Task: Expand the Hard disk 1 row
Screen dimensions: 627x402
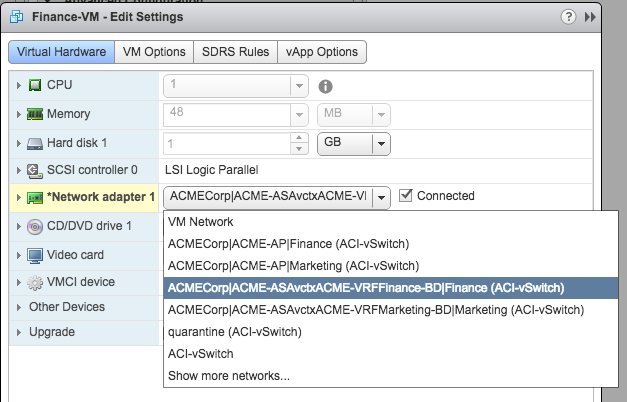Action: click(18, 143)
